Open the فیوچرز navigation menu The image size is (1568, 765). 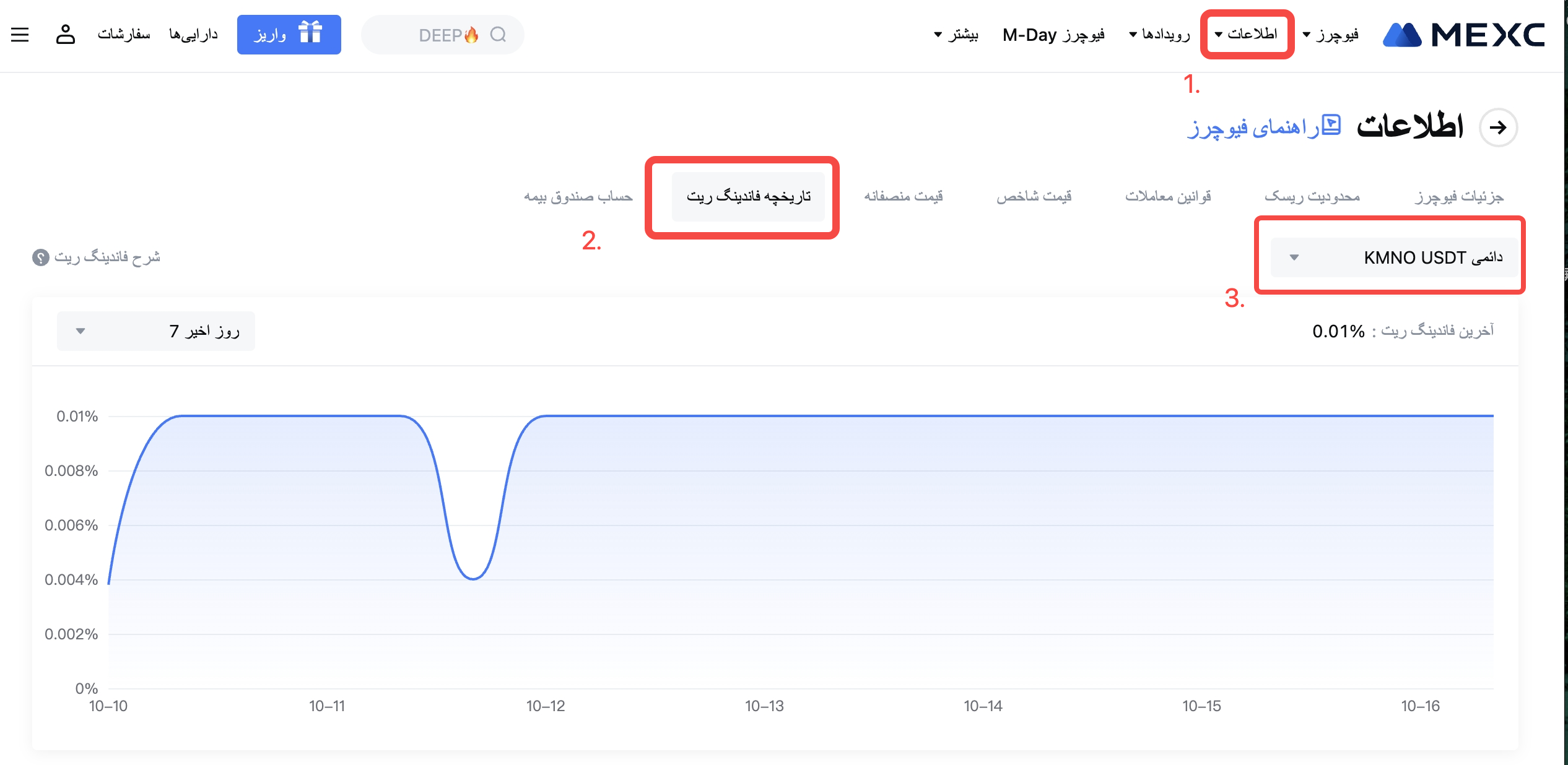[x=1331, y=35]
